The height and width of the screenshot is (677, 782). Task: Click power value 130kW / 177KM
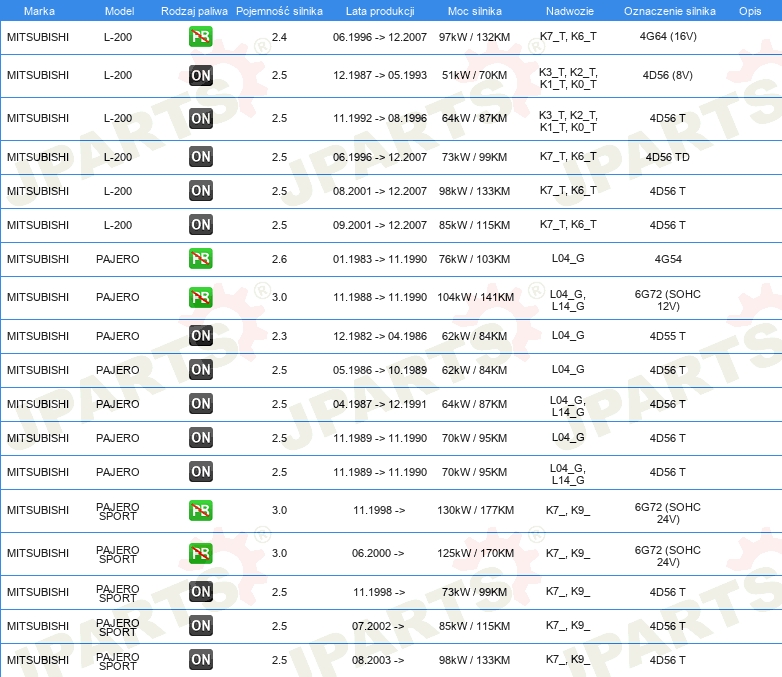click(475, 510)
